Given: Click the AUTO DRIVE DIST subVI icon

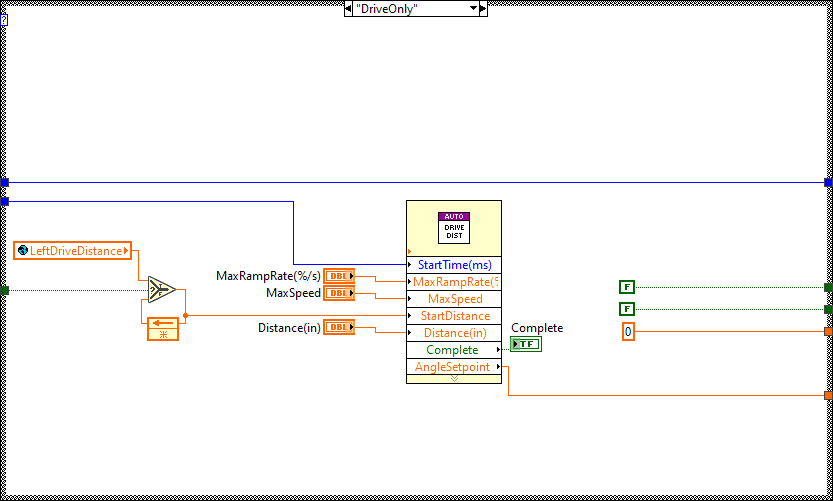Looking at the screenshot, I should click(x=453, y=227).
